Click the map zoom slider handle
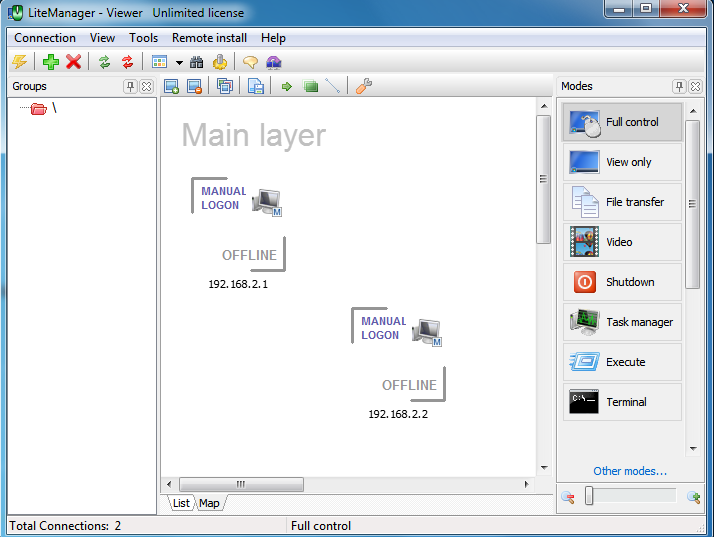Viewport: 714px width, 537px height. pyautogui.click(x=589, y=496)
